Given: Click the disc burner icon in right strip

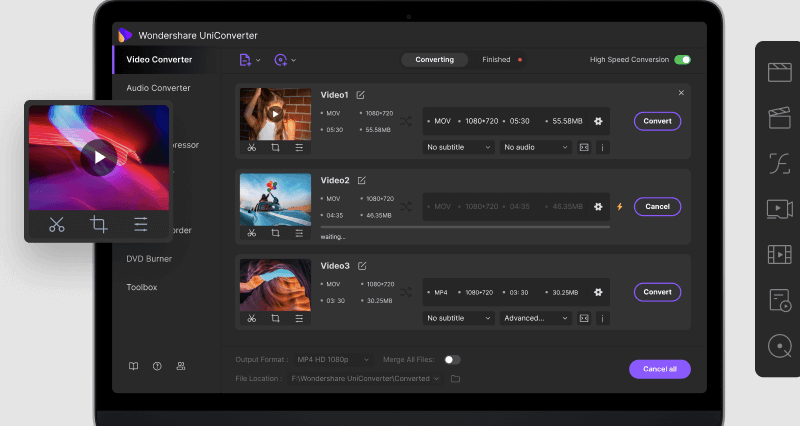Looking at the screenshot, I should [780, 346].
